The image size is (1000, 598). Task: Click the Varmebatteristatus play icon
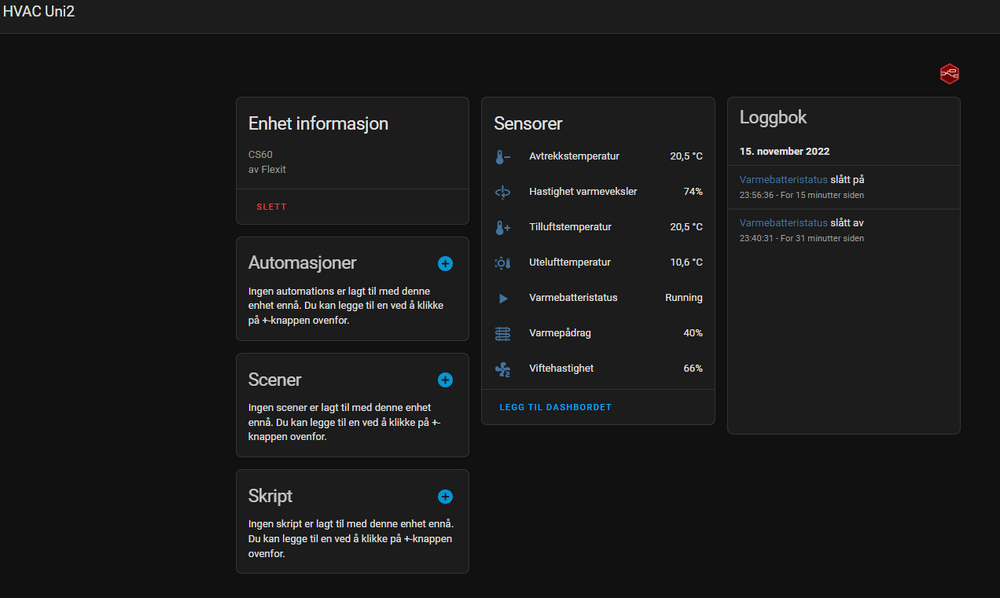coord(502,298)
